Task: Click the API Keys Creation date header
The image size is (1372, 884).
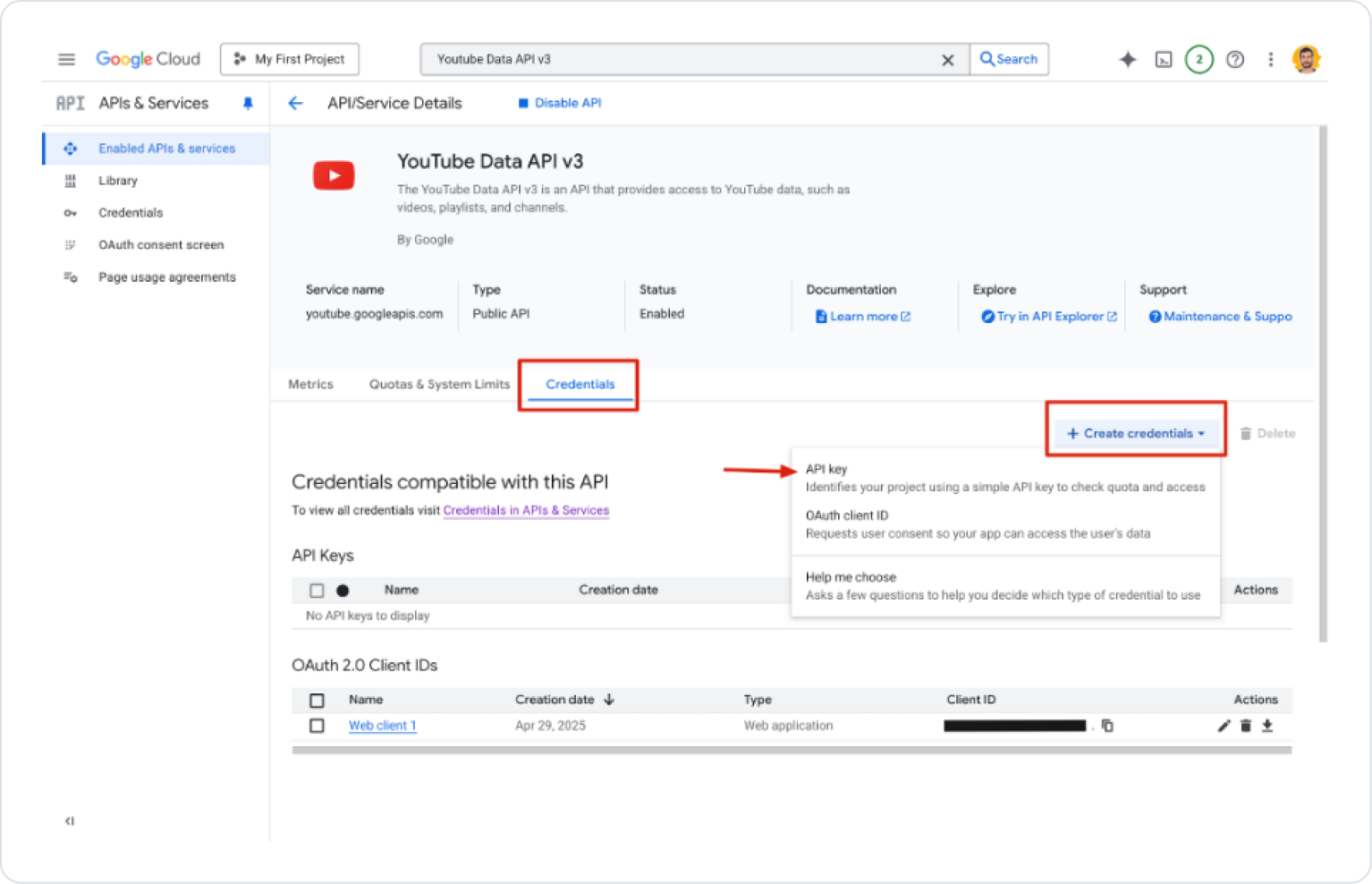Action: pyautogui.click(x=618, y=590)
